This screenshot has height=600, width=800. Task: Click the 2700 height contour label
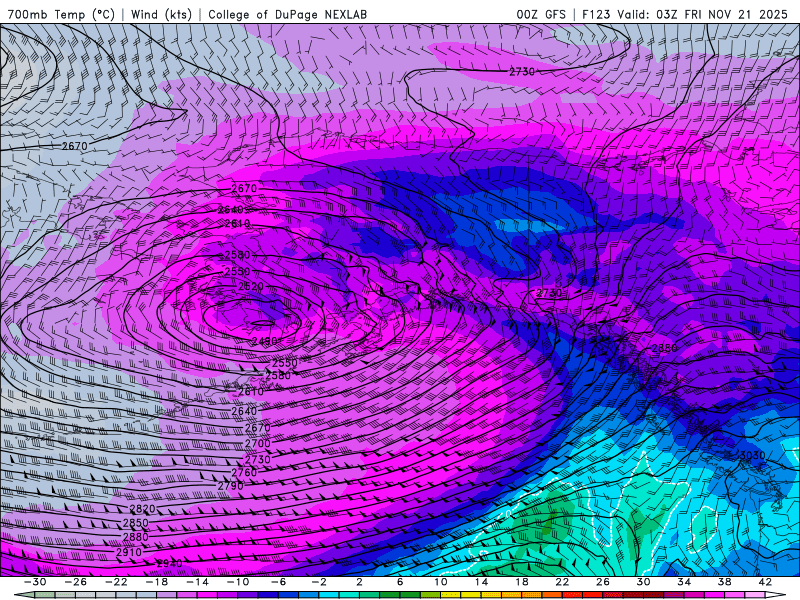pyautogui.click(x=258, y=443)
